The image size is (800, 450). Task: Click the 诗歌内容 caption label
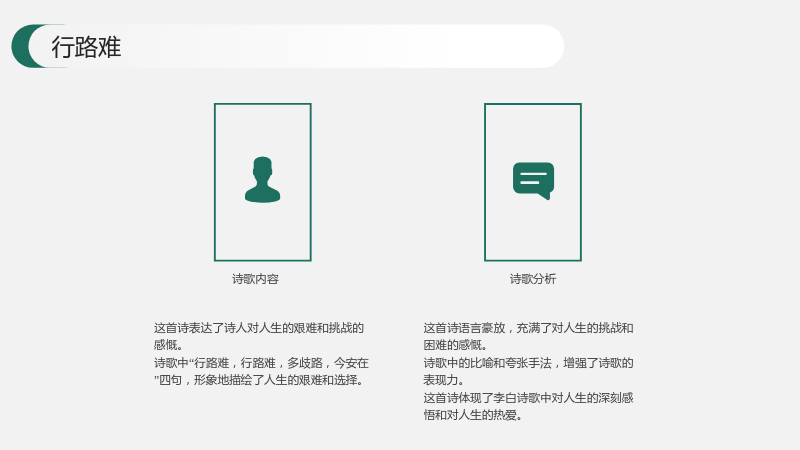coord(255,279)
